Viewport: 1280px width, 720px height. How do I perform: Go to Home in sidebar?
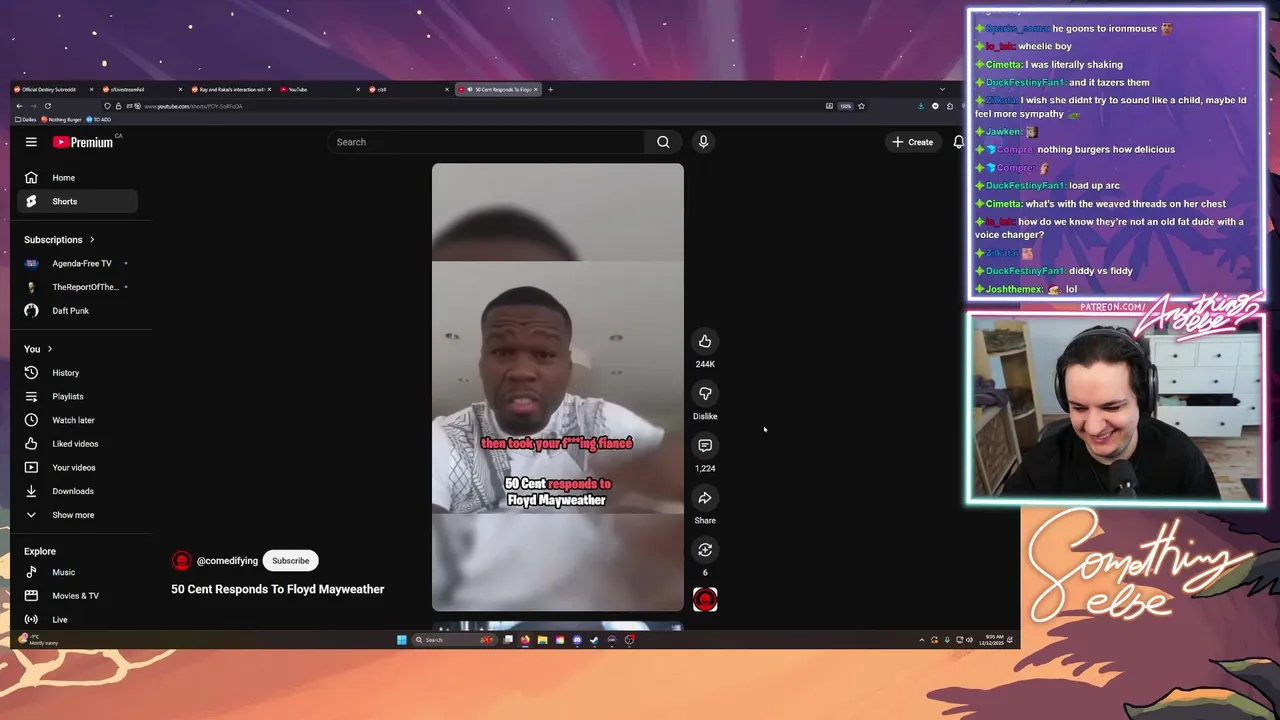pos(77,178)
